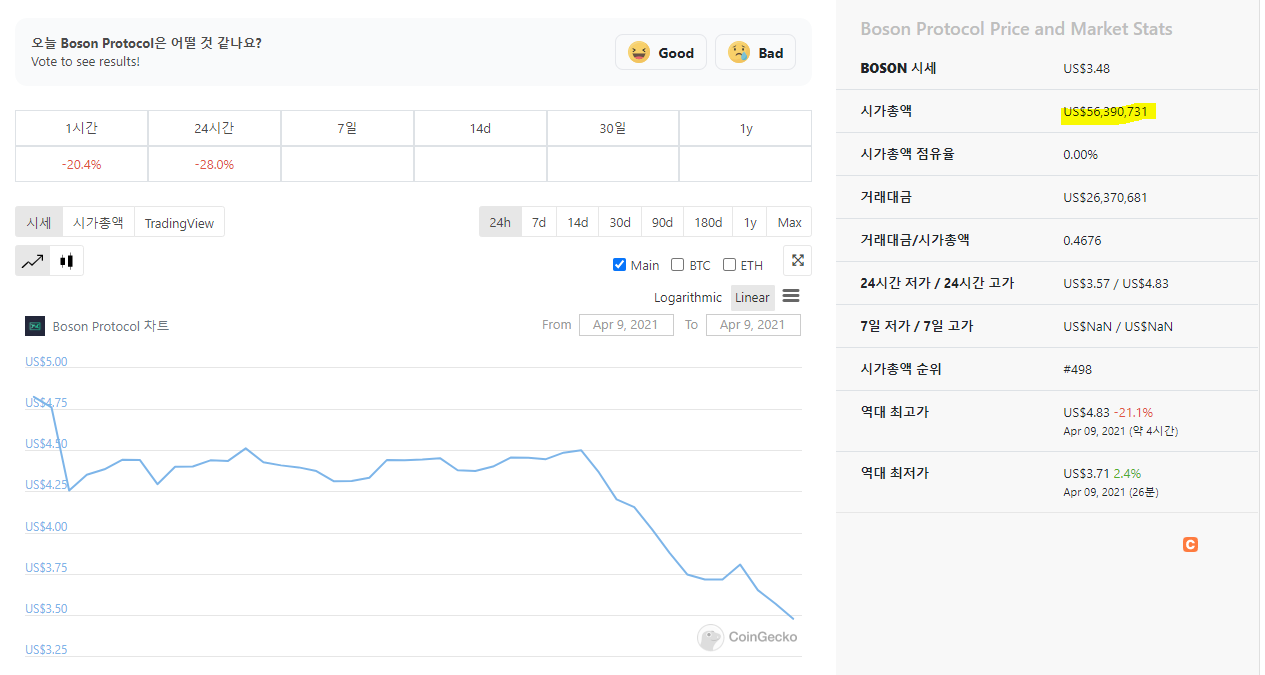Open the TradingView tab
The width and height of the screenshot is (1265, 675).
(x=179, y=222)
